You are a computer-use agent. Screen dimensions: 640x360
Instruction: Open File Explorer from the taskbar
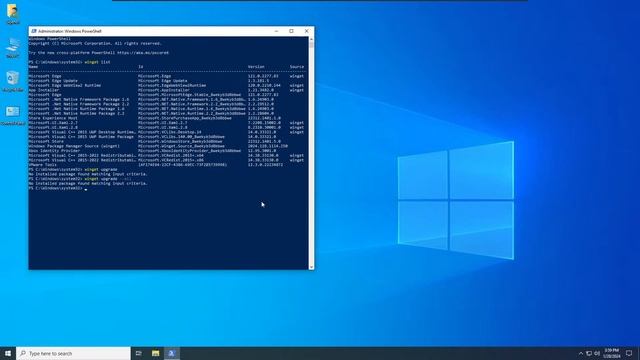point(156,353)
